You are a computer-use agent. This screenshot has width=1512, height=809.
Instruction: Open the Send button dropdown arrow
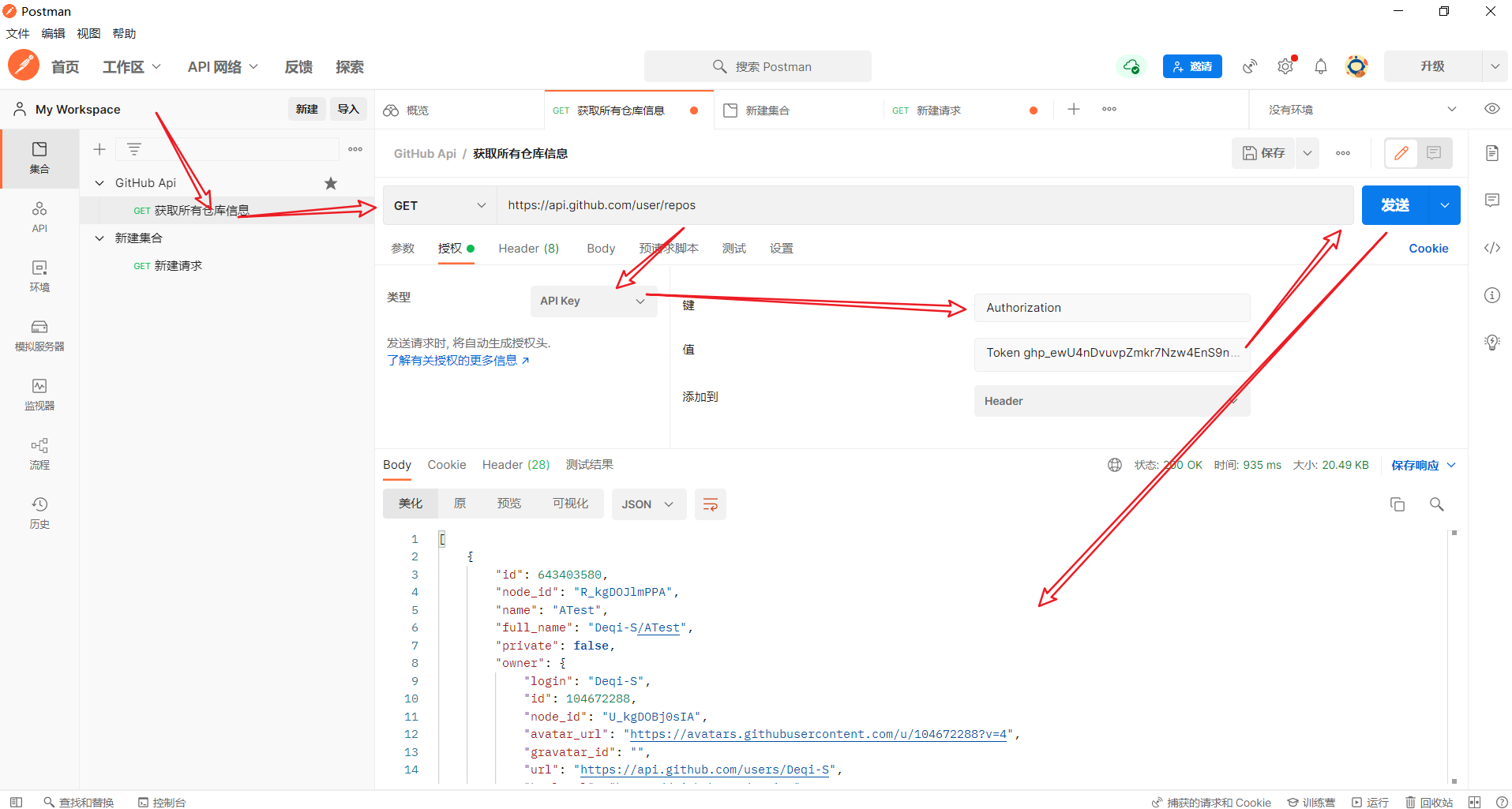point(1444,205)
